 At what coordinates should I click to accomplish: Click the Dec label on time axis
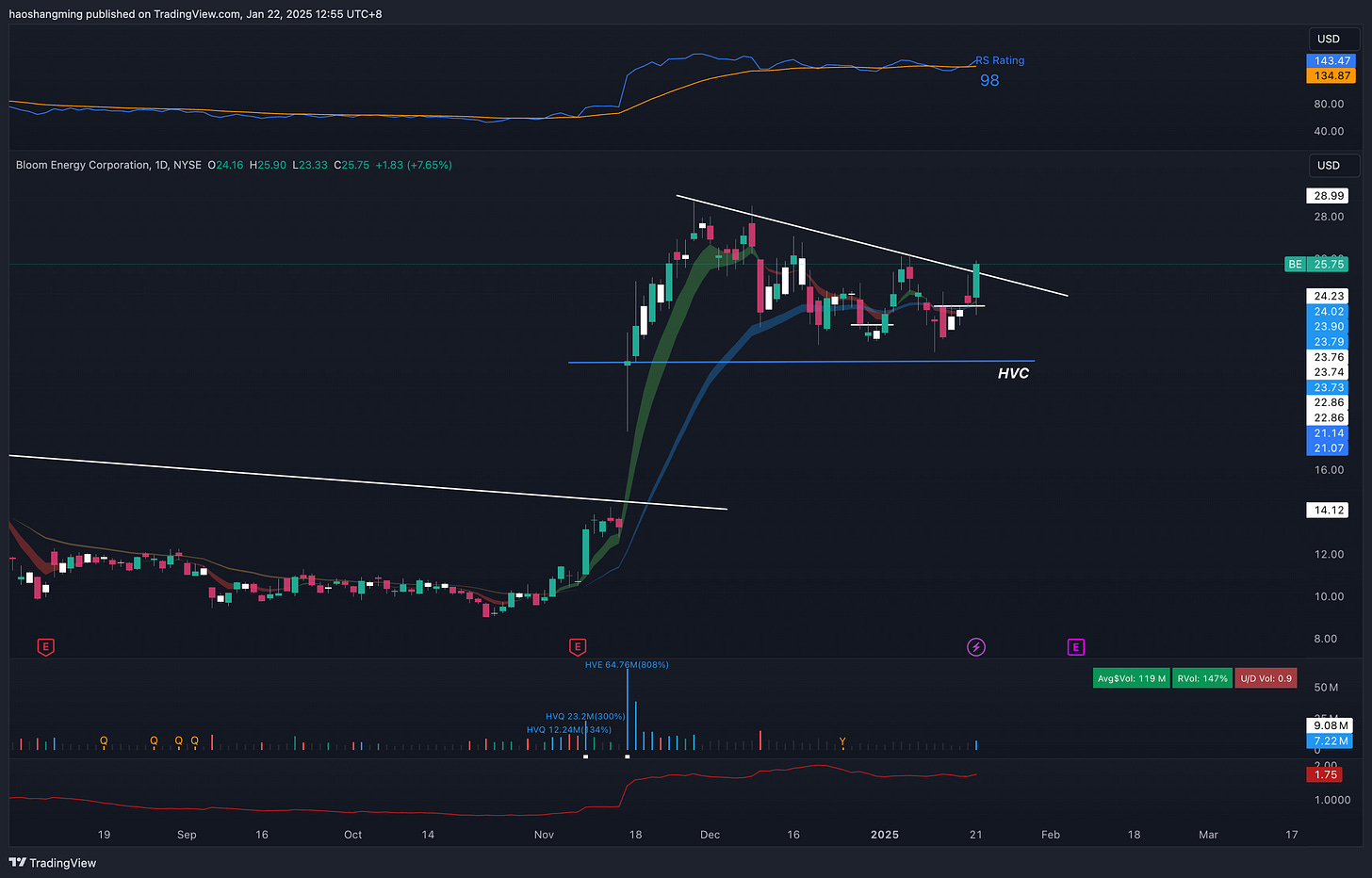click(710, 835)
